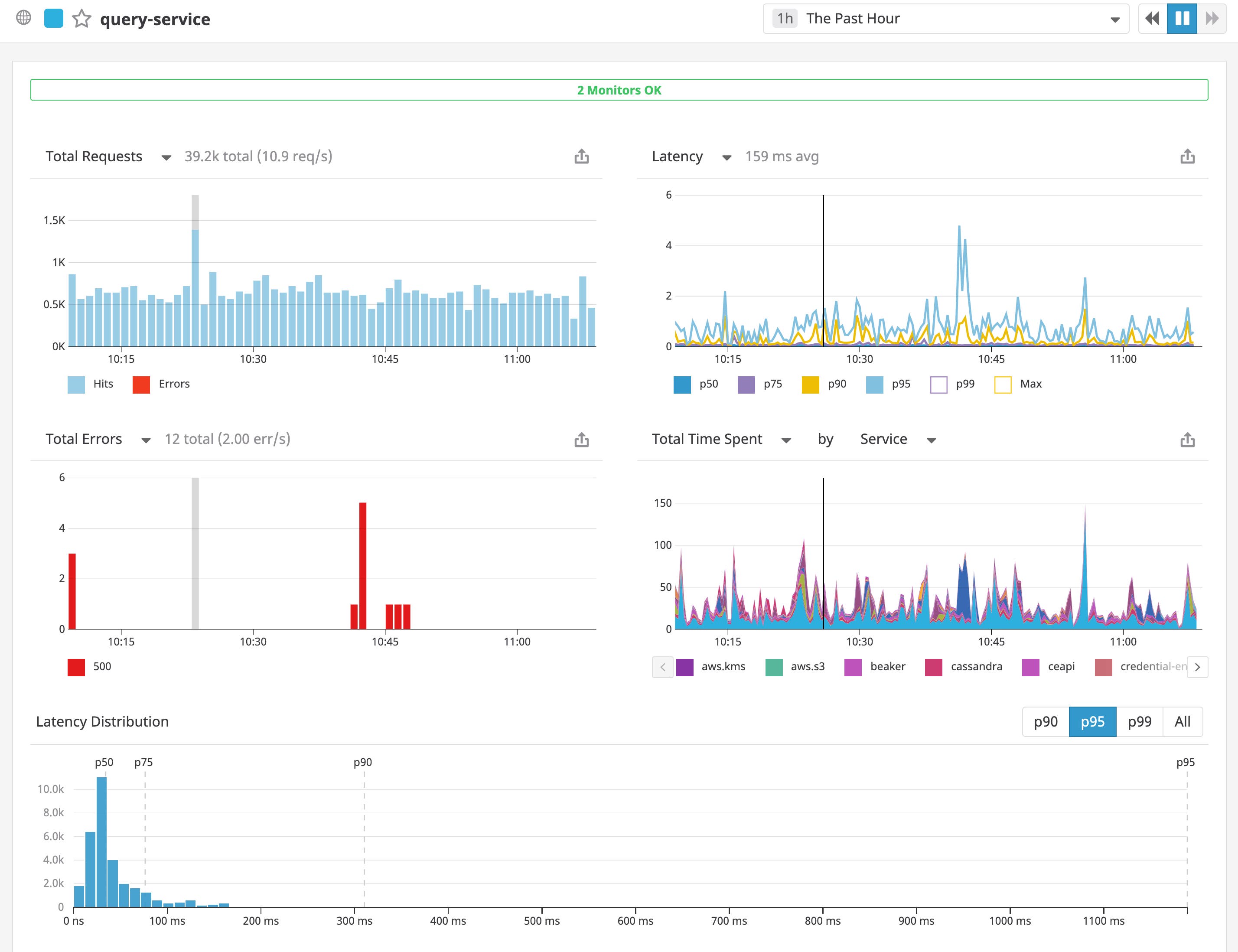Select the All option for Latency Distribution

(1183, 721)
